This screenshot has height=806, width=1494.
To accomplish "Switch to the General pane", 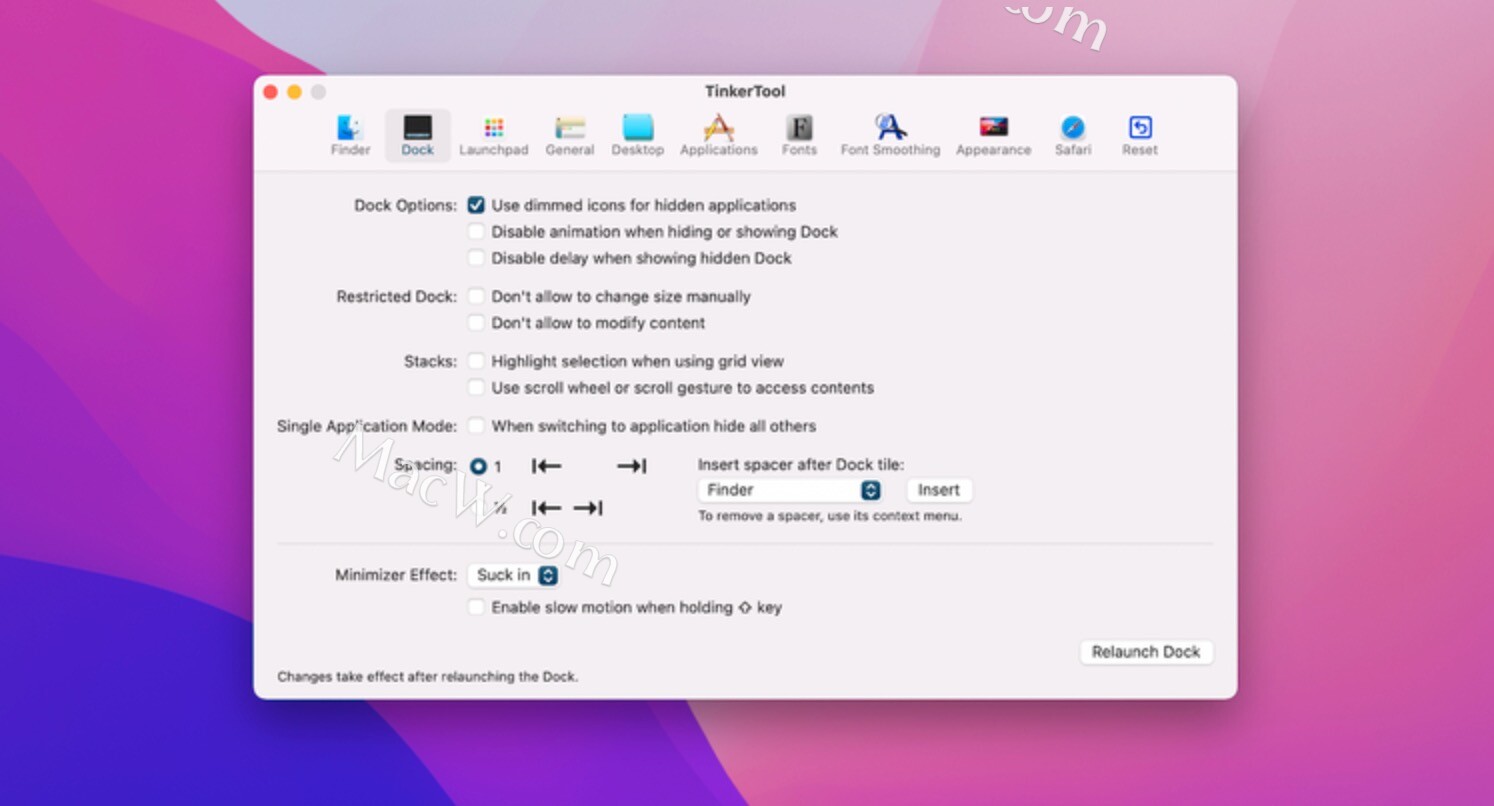I will click(x=570, y=135).
